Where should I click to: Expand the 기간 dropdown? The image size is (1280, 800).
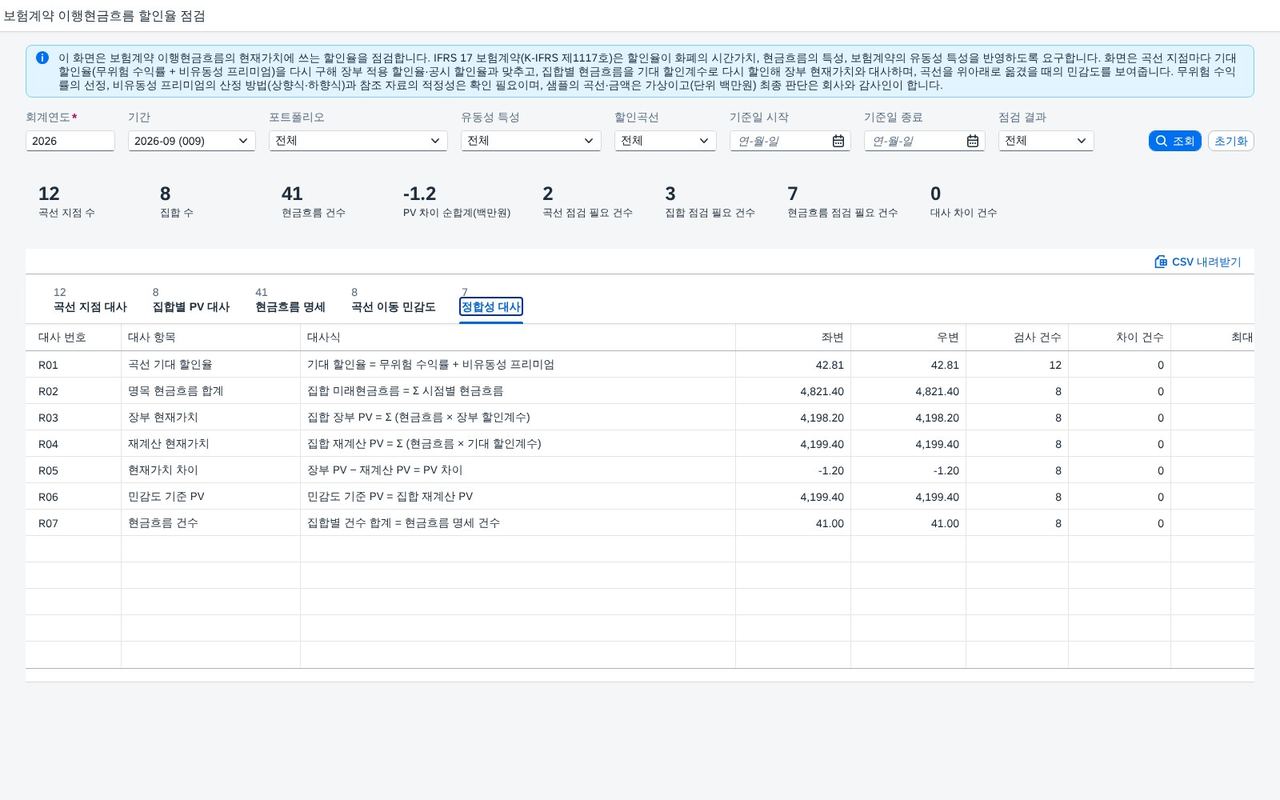coord(243,141)
